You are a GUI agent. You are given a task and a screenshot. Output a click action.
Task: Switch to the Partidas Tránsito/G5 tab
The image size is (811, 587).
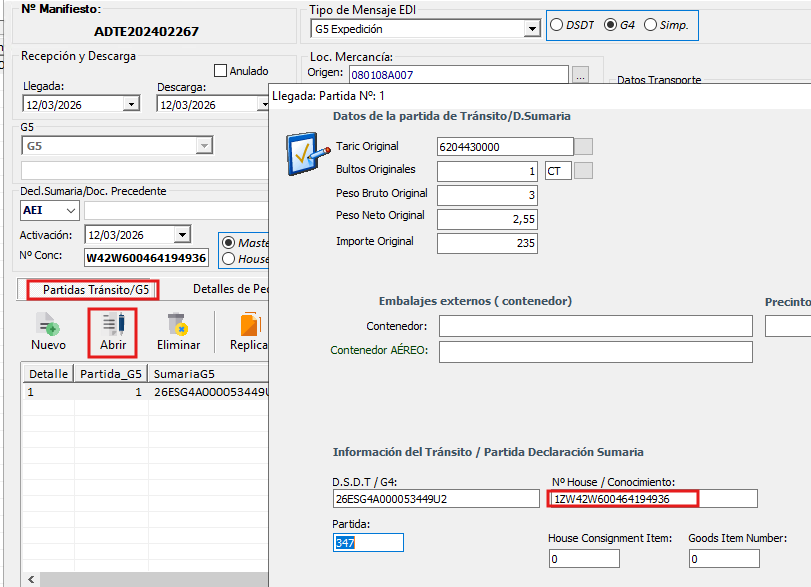tap(88, 289)
